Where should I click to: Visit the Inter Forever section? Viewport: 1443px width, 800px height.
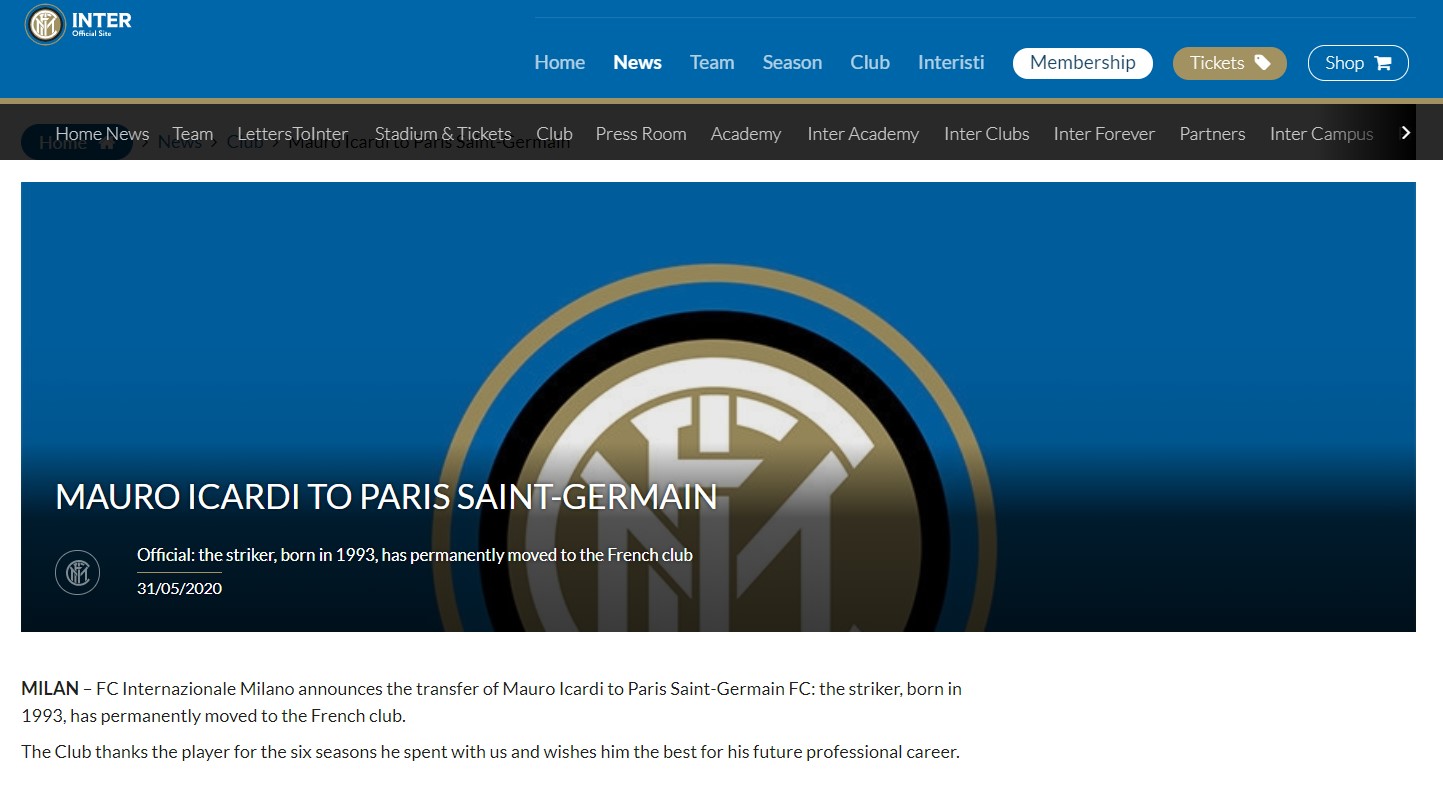(x=1104, y=134)
